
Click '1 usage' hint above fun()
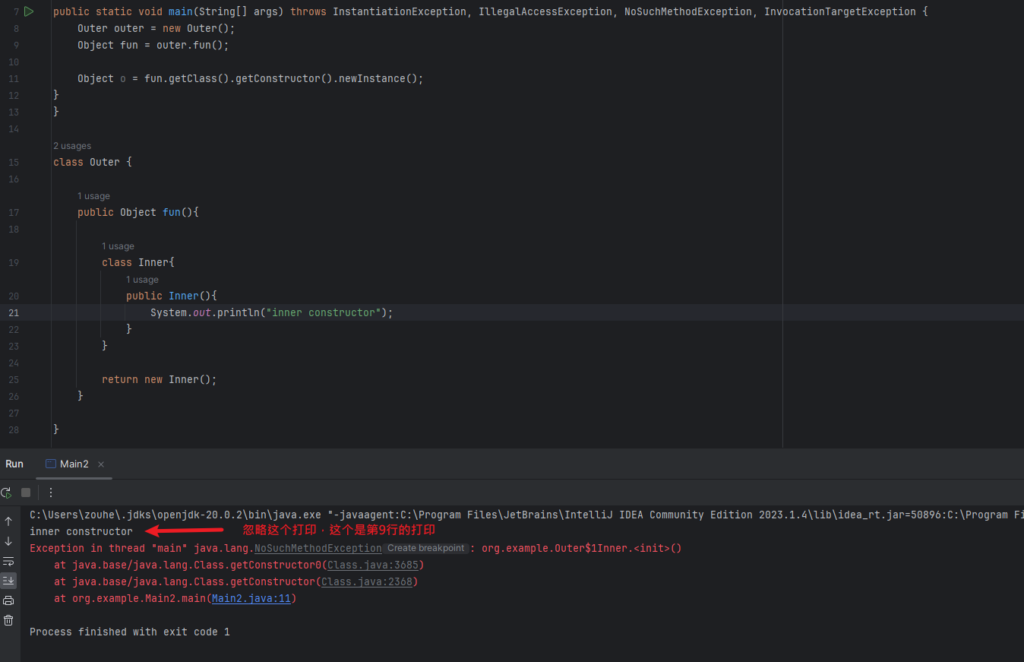tap(93, 196)
